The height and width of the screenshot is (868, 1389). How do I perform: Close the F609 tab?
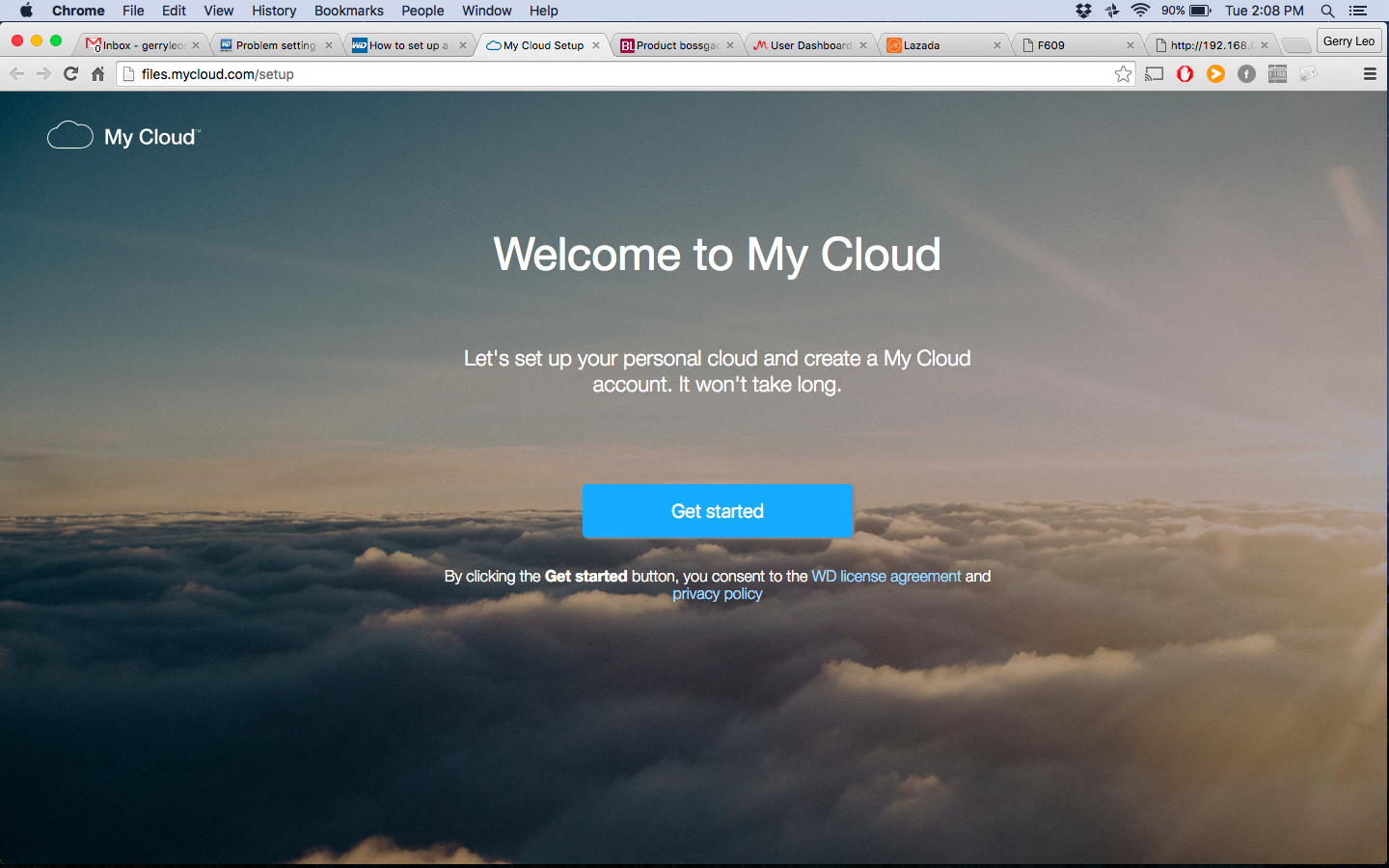[x=1130, y=45]
